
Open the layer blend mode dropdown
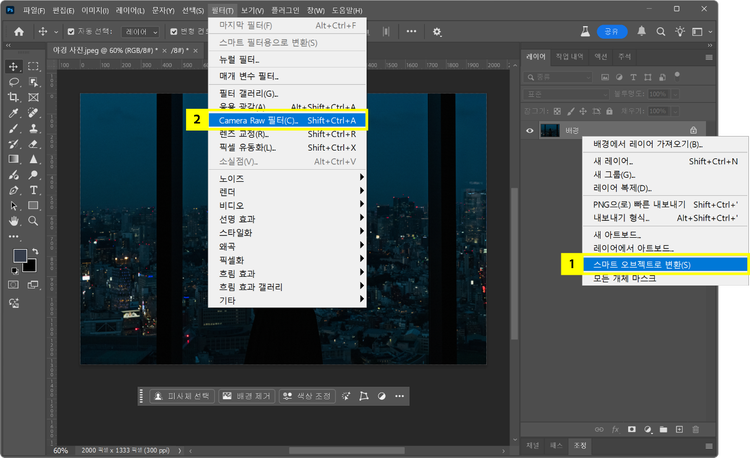tap(566, 94)
